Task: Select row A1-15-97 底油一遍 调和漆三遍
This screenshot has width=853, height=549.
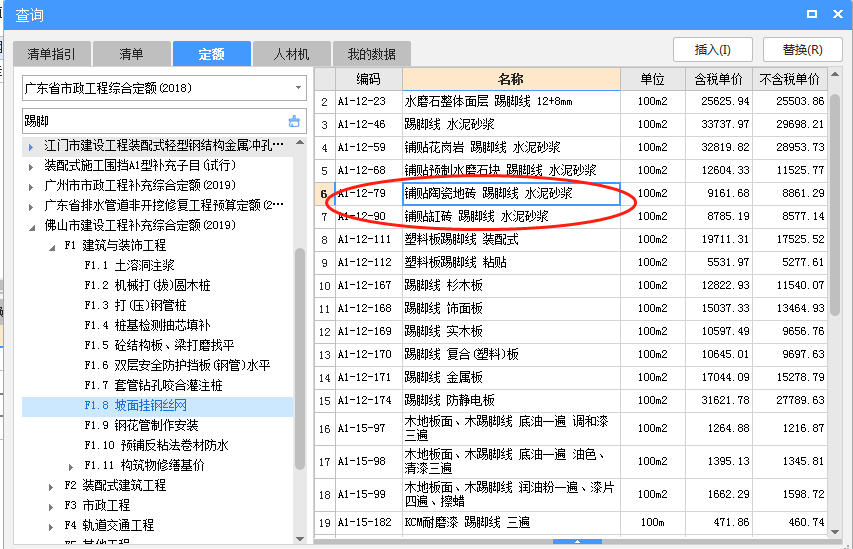Action: coord(571,429)
